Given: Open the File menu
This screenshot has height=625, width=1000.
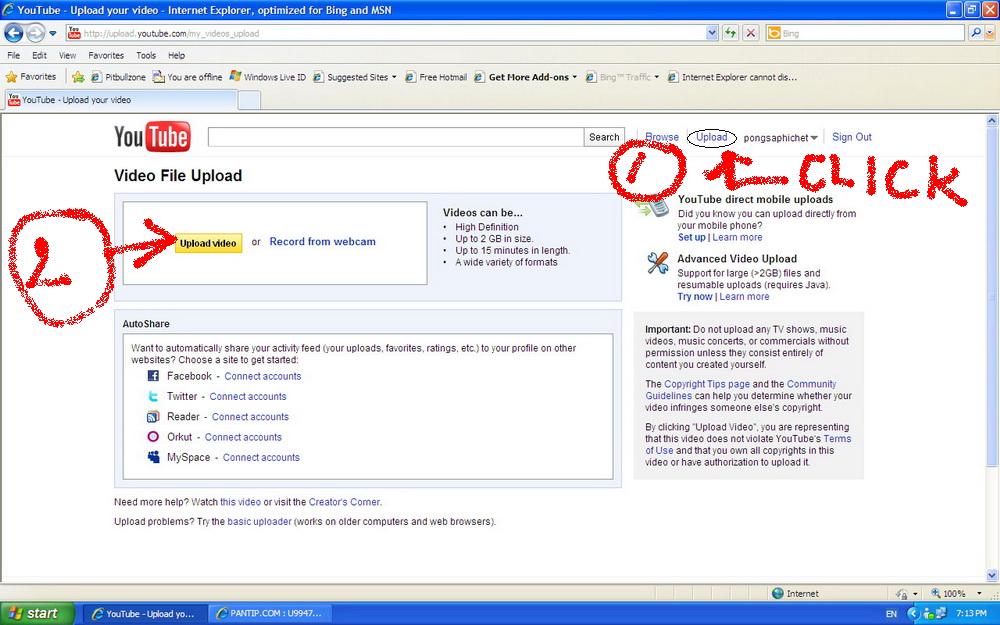Looking at the screenshot, I should pyautogui.click(x=13, y=55).
